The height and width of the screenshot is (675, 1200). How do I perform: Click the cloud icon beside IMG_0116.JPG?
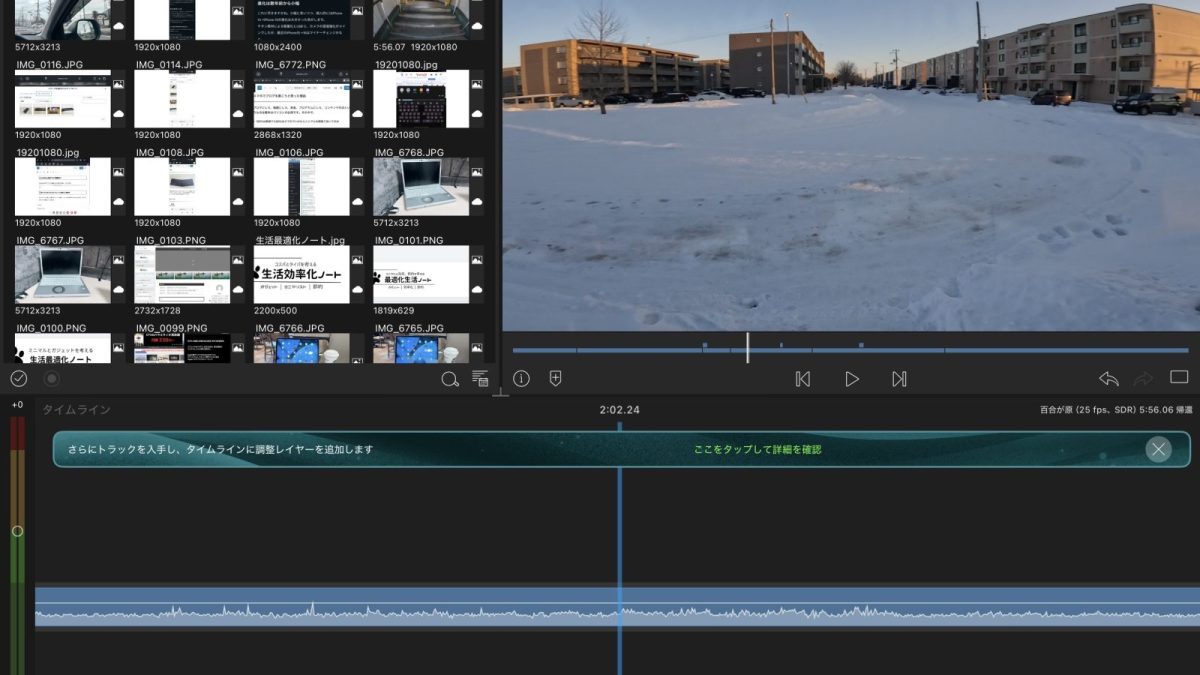(x=118, y=114)
